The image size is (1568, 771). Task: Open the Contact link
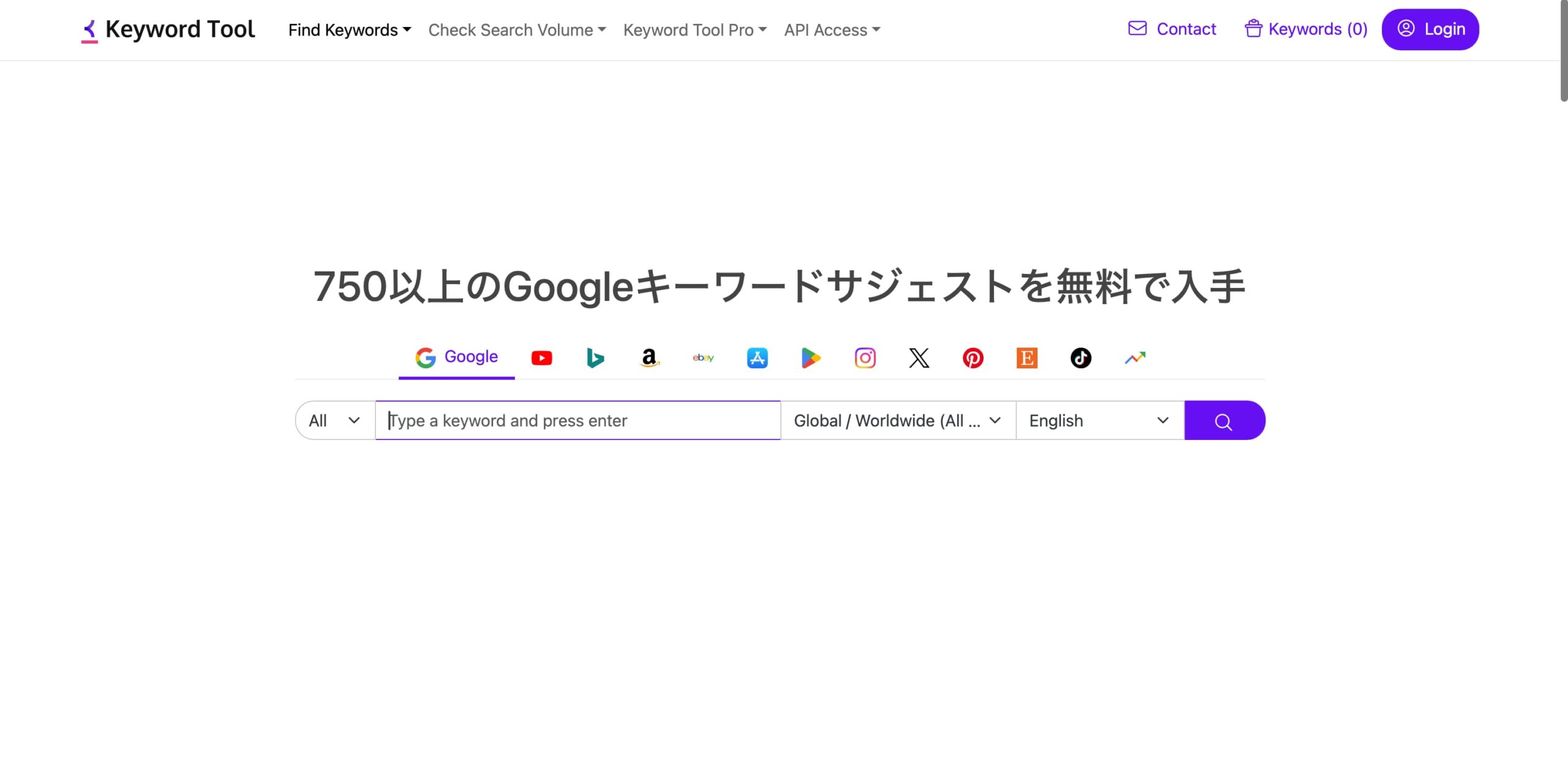[1172, 29]
